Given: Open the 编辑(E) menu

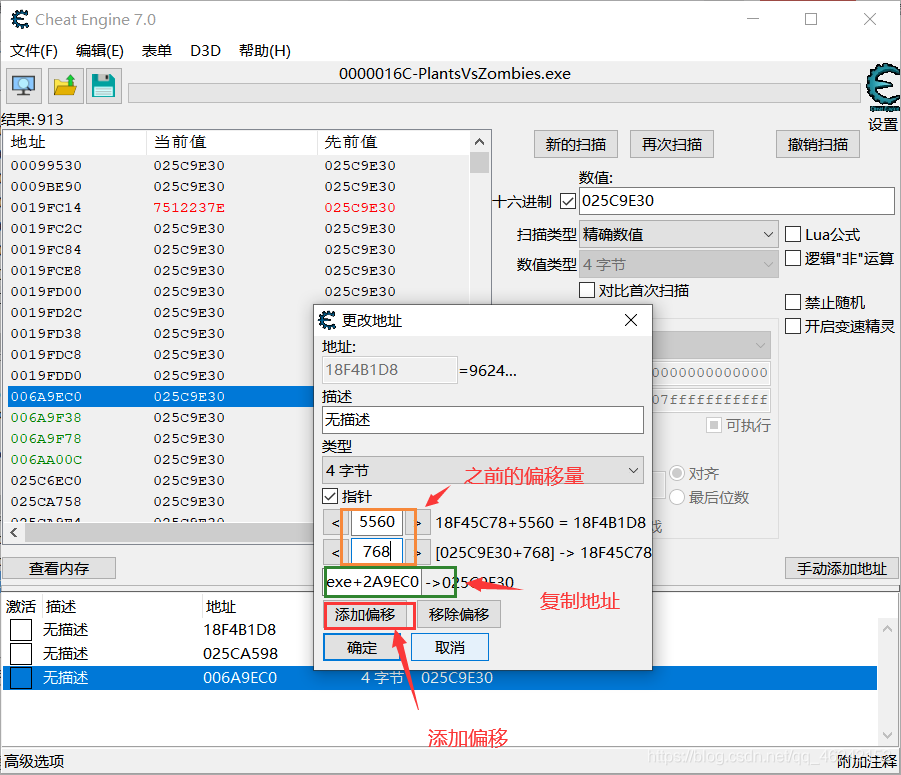Looking at the screenshot, I should click(100, 51).
